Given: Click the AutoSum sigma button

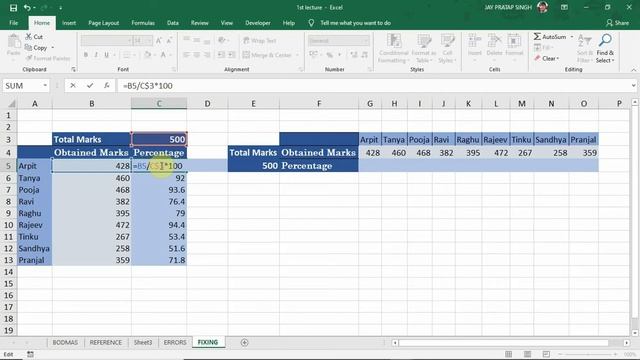Looking at the screenshot, I should pos(549,37).
